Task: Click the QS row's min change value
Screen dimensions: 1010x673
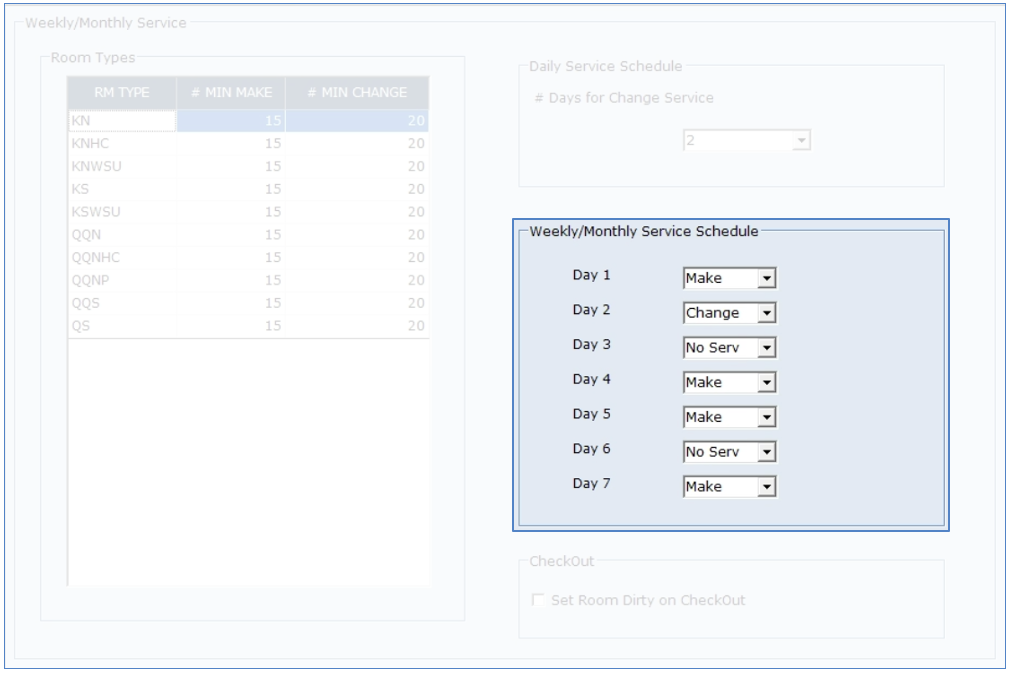Action: (x=357, y=325)
